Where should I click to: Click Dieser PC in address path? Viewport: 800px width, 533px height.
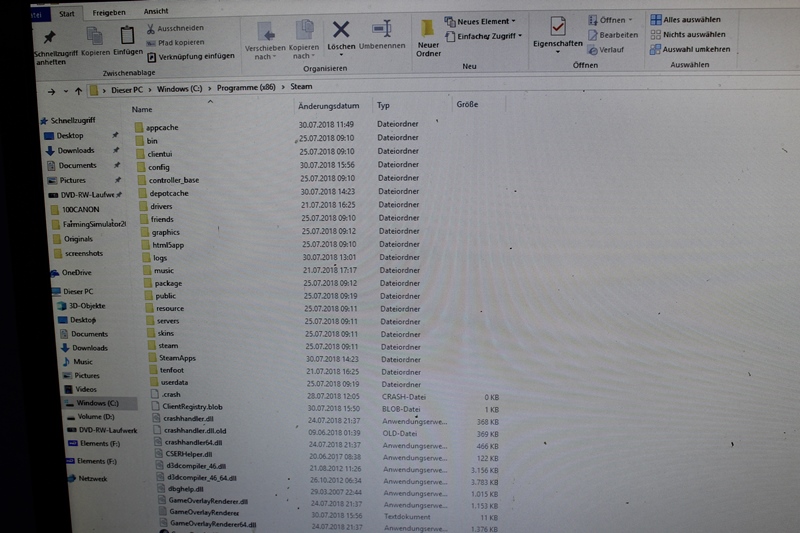(x=127, y=90)
